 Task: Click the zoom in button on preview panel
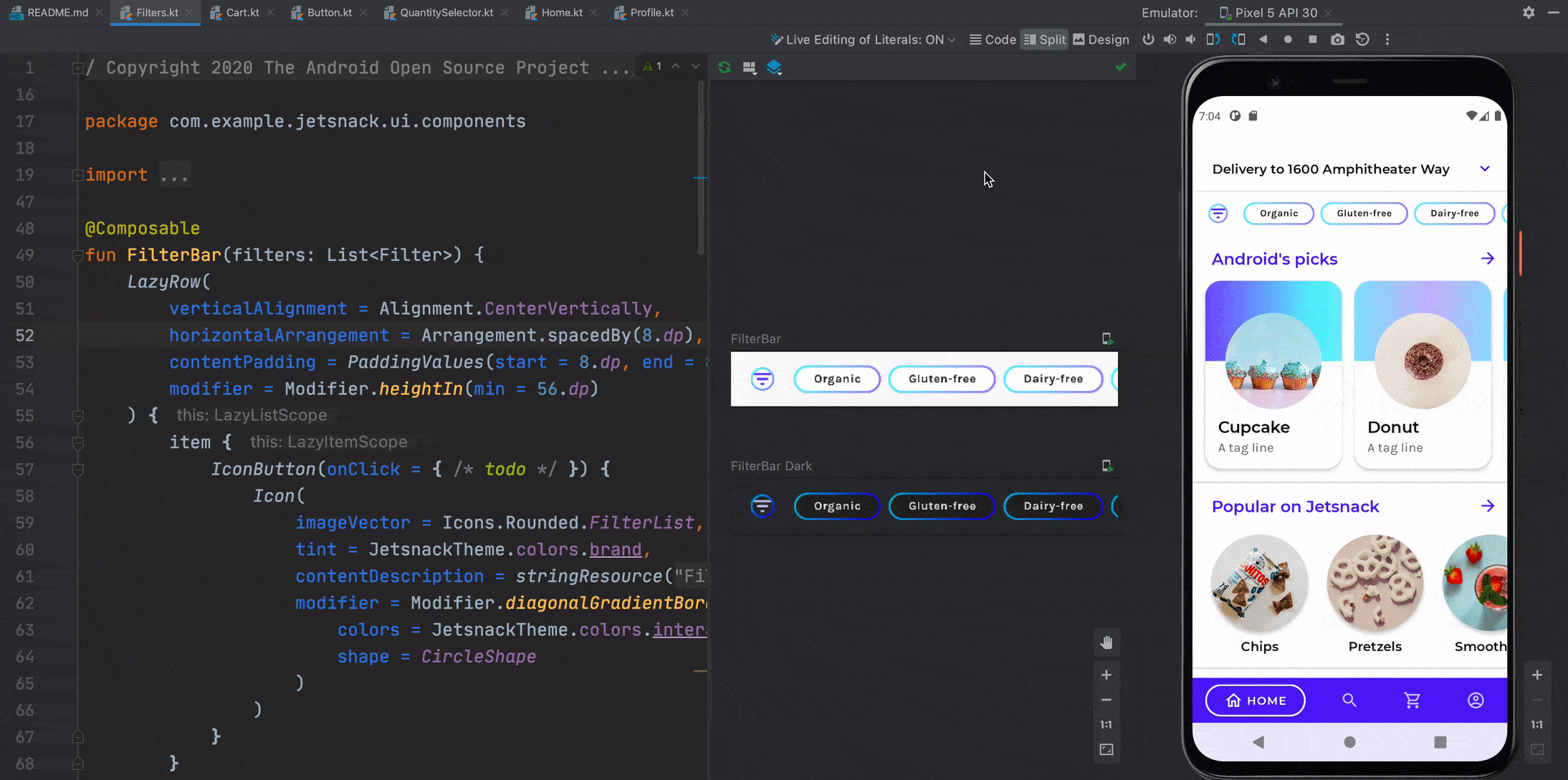pyautogui.click(x=1107, y=674)
